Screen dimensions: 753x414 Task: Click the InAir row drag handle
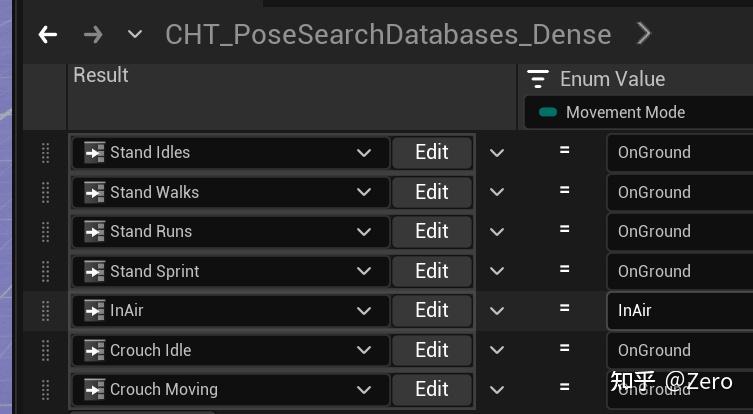tap(45, 311)
